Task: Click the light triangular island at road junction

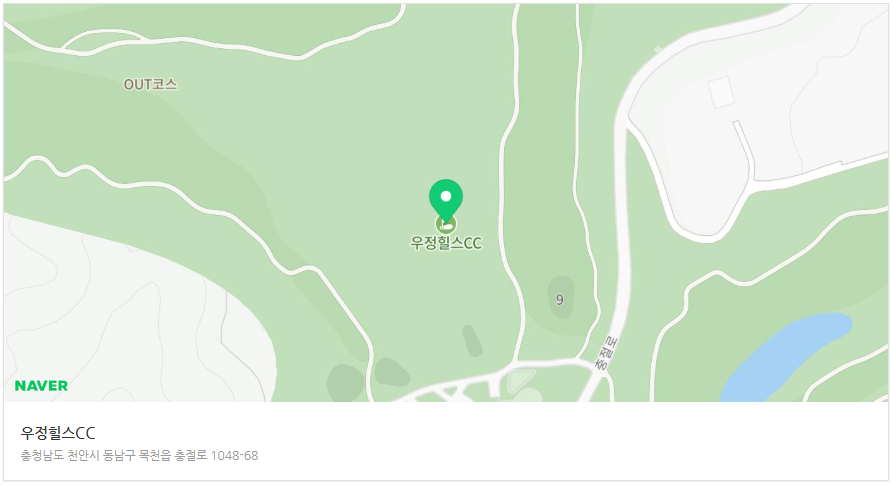Action: coord(519,380)
